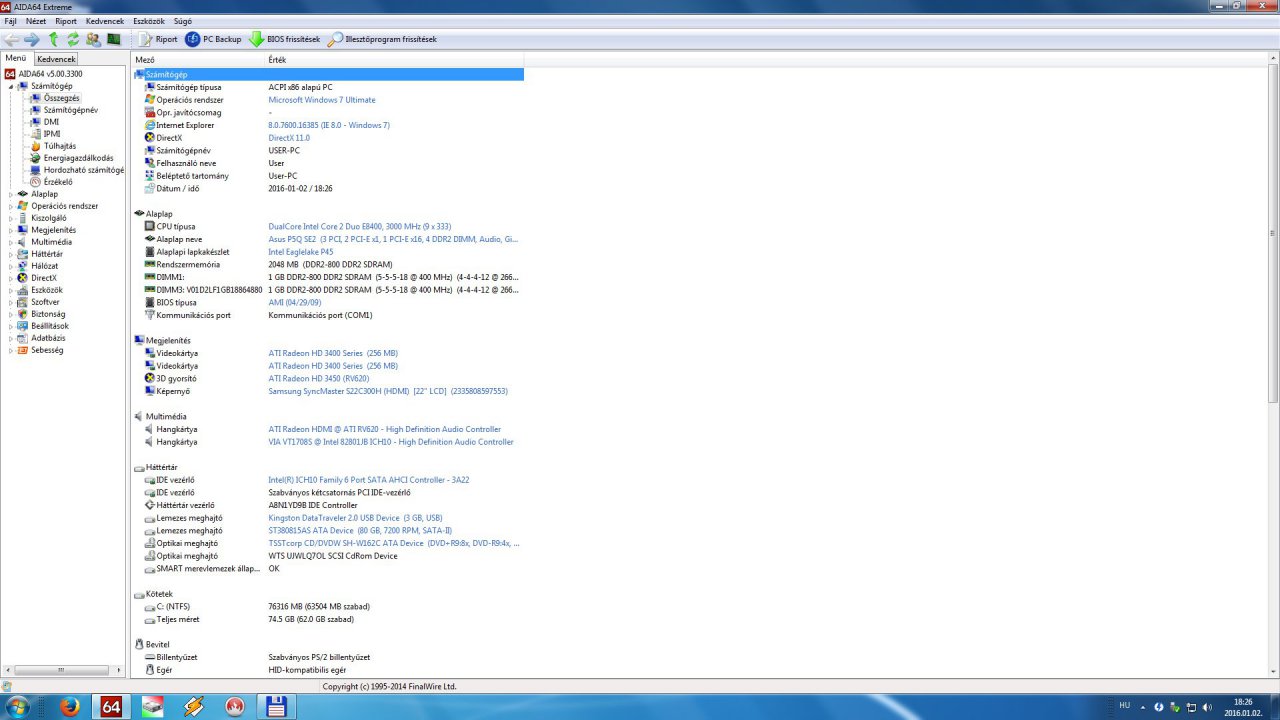Select Biztonság shield icon item
The width and height of the screenshot is (1280, 720).
(x=23, y=314)
